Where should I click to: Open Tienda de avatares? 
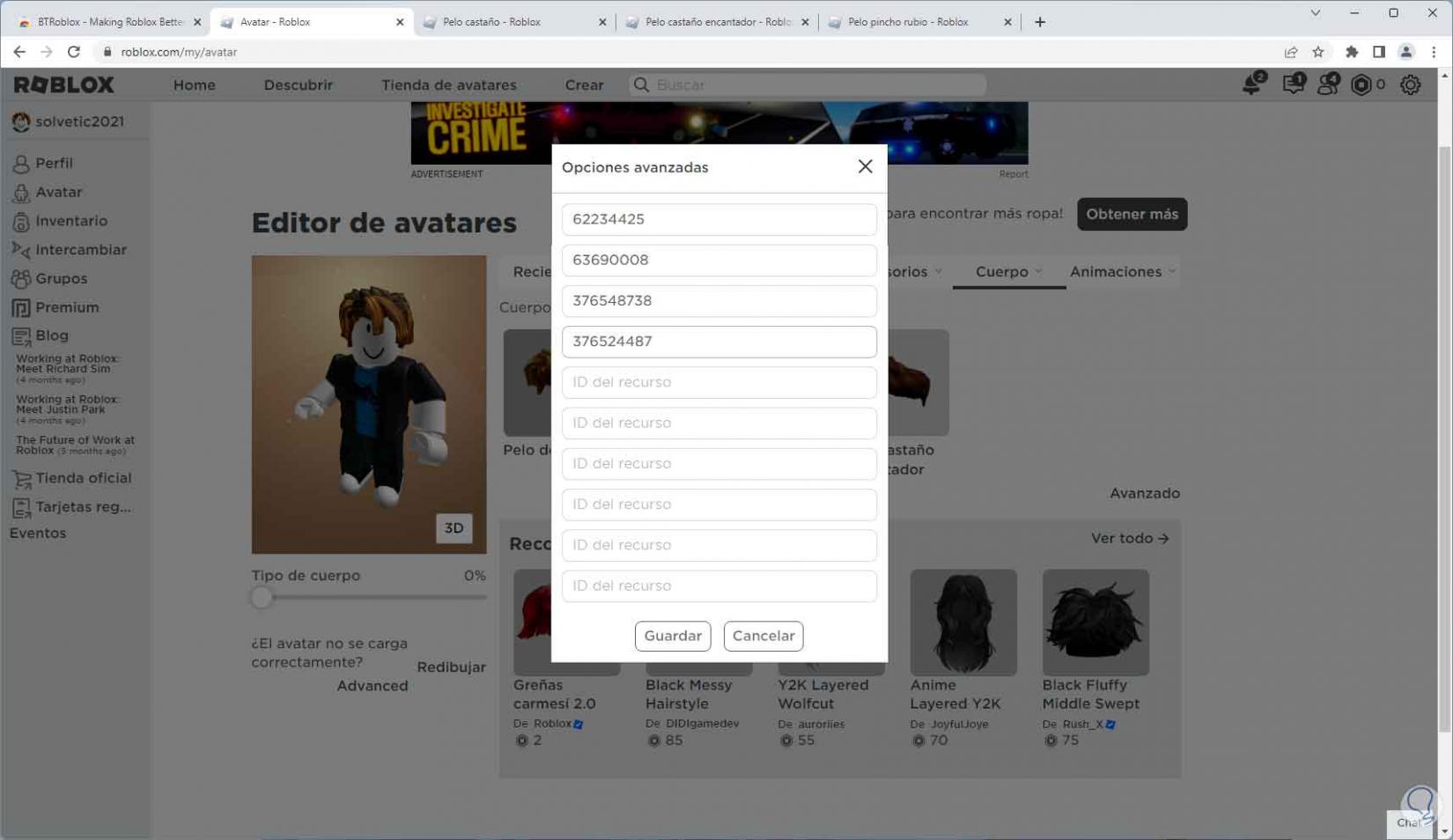pos(449,85)
